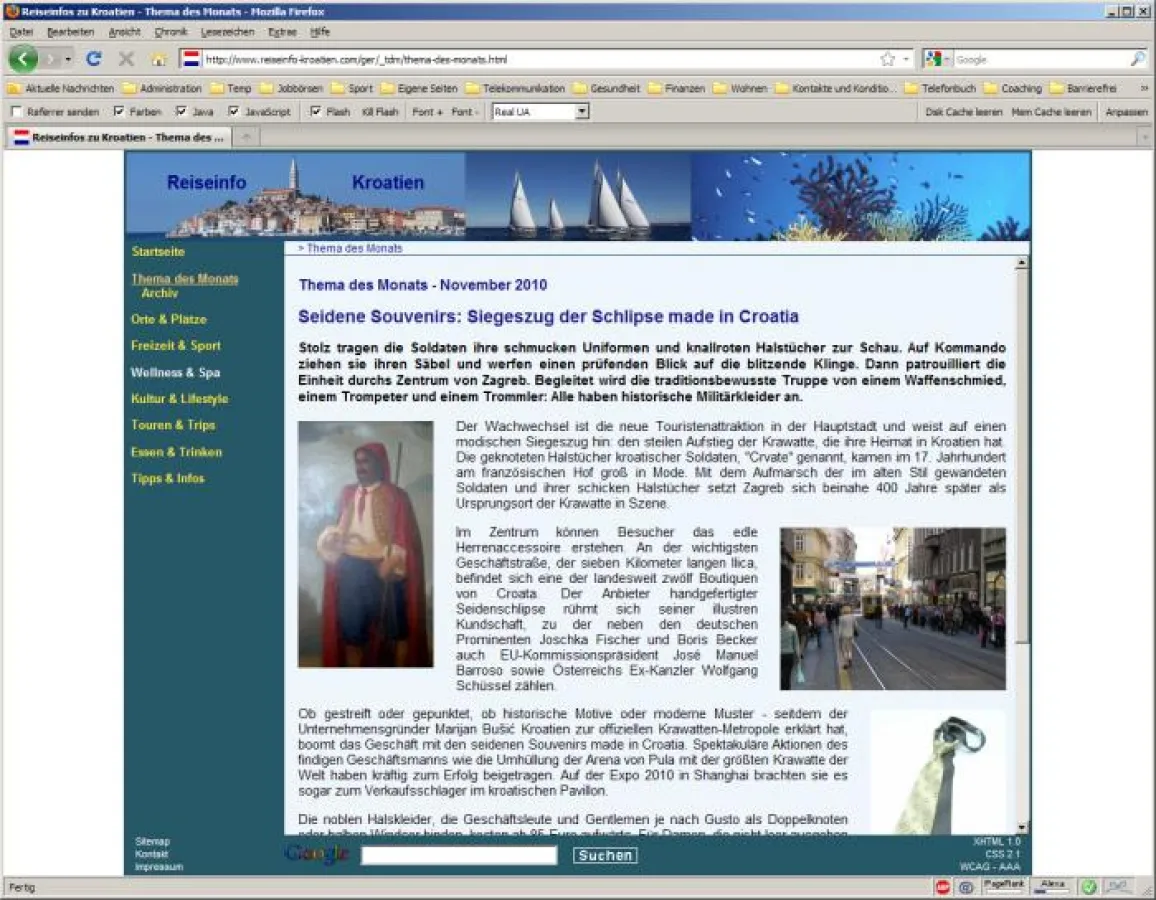Click the article vertical scrollbar thumb
Image resolution: width=1156 pixels, height=900 pixels.
[1021, 450]
